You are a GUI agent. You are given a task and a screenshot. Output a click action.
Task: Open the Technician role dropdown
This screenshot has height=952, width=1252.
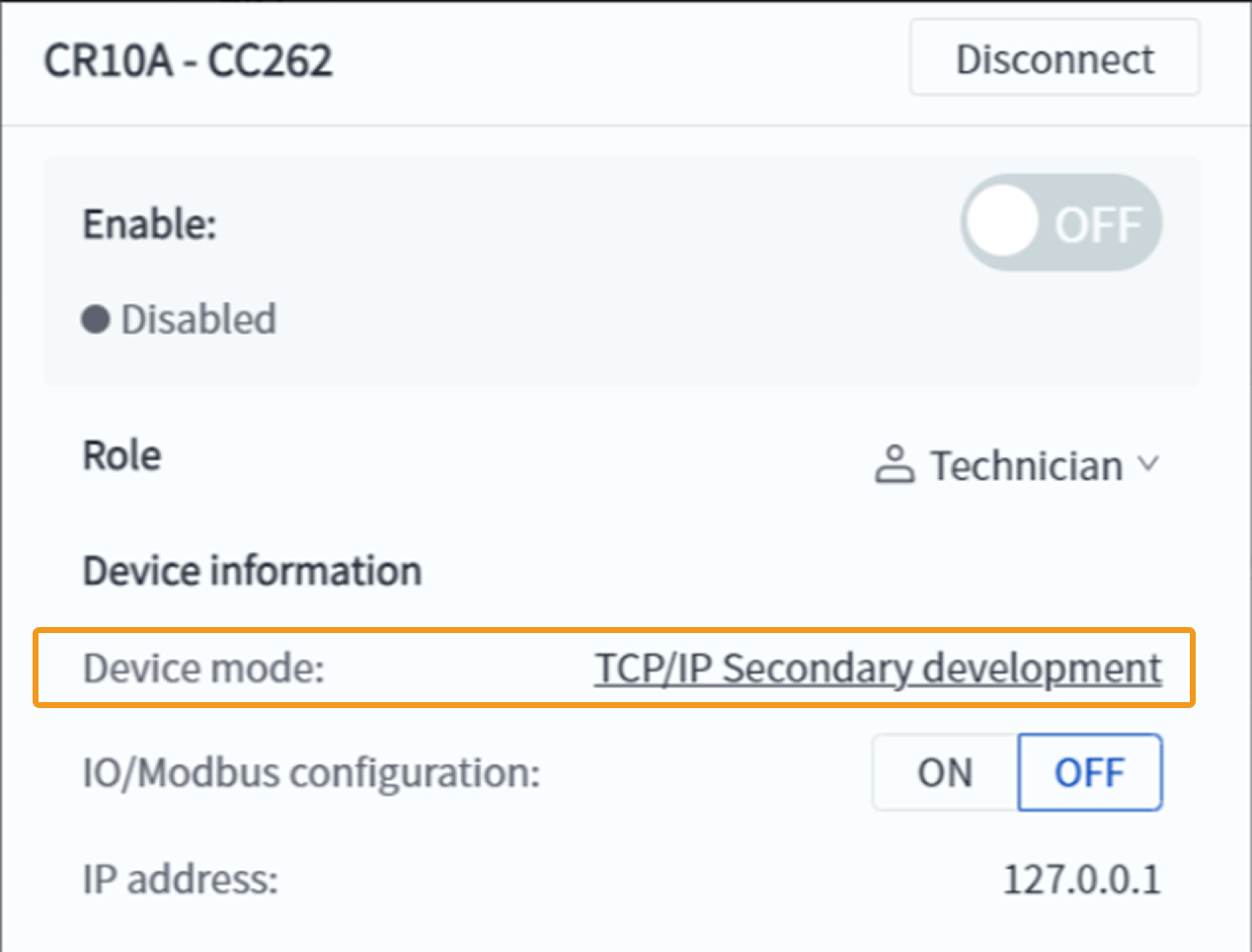(1026, 465)
